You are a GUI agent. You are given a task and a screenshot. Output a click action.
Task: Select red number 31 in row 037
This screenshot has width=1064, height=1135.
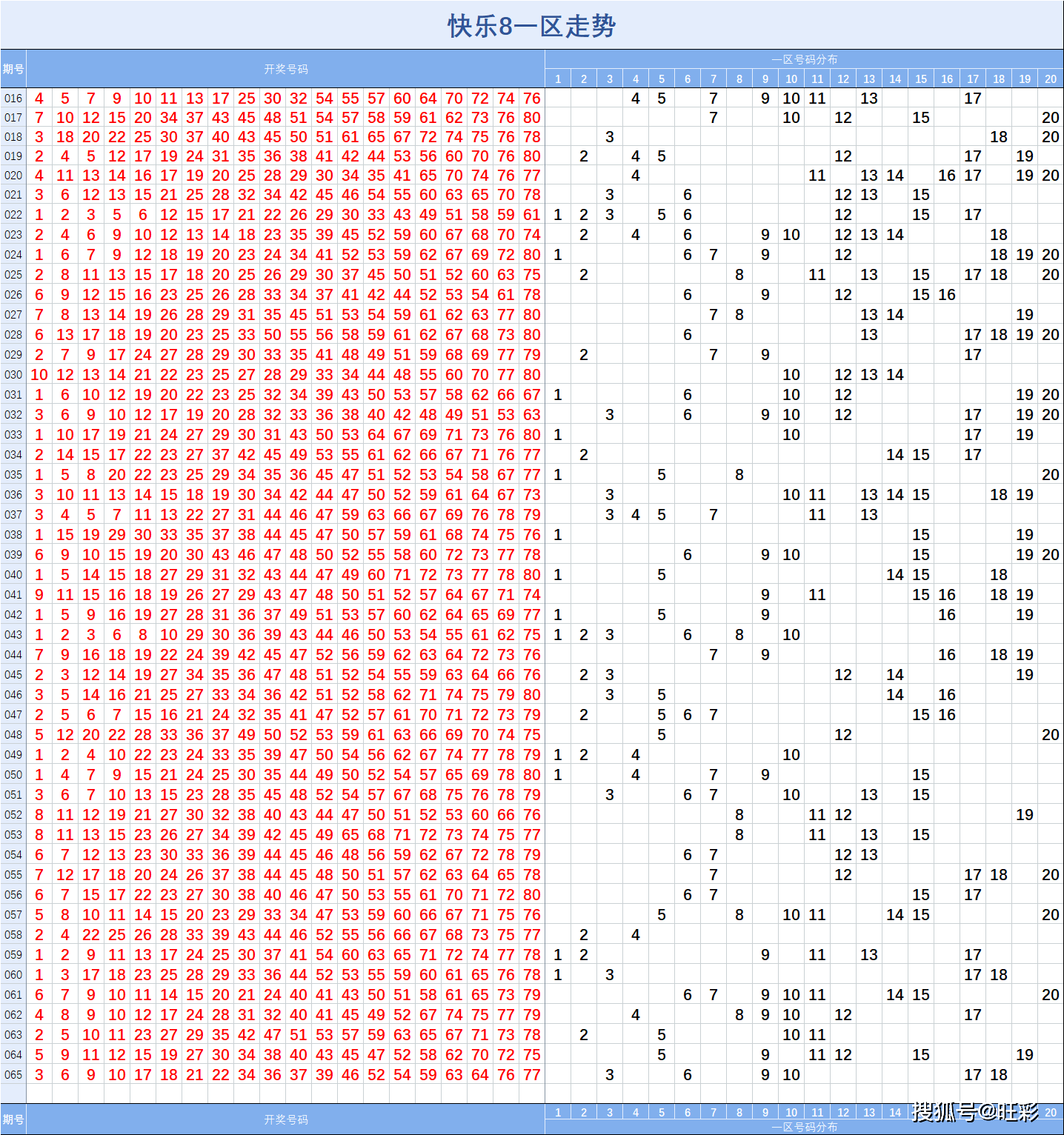tap(247, 515)
